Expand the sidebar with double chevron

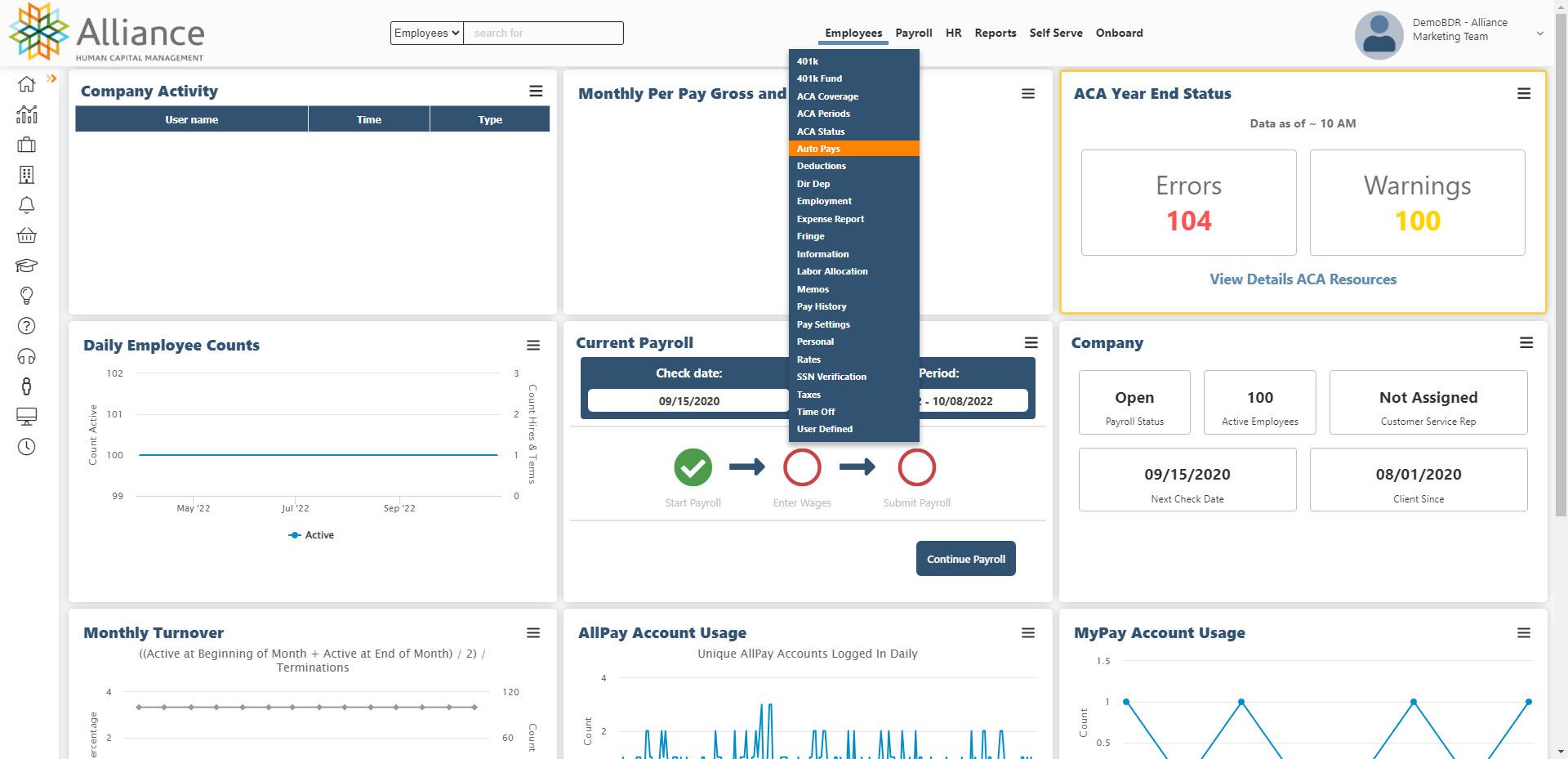51,78
